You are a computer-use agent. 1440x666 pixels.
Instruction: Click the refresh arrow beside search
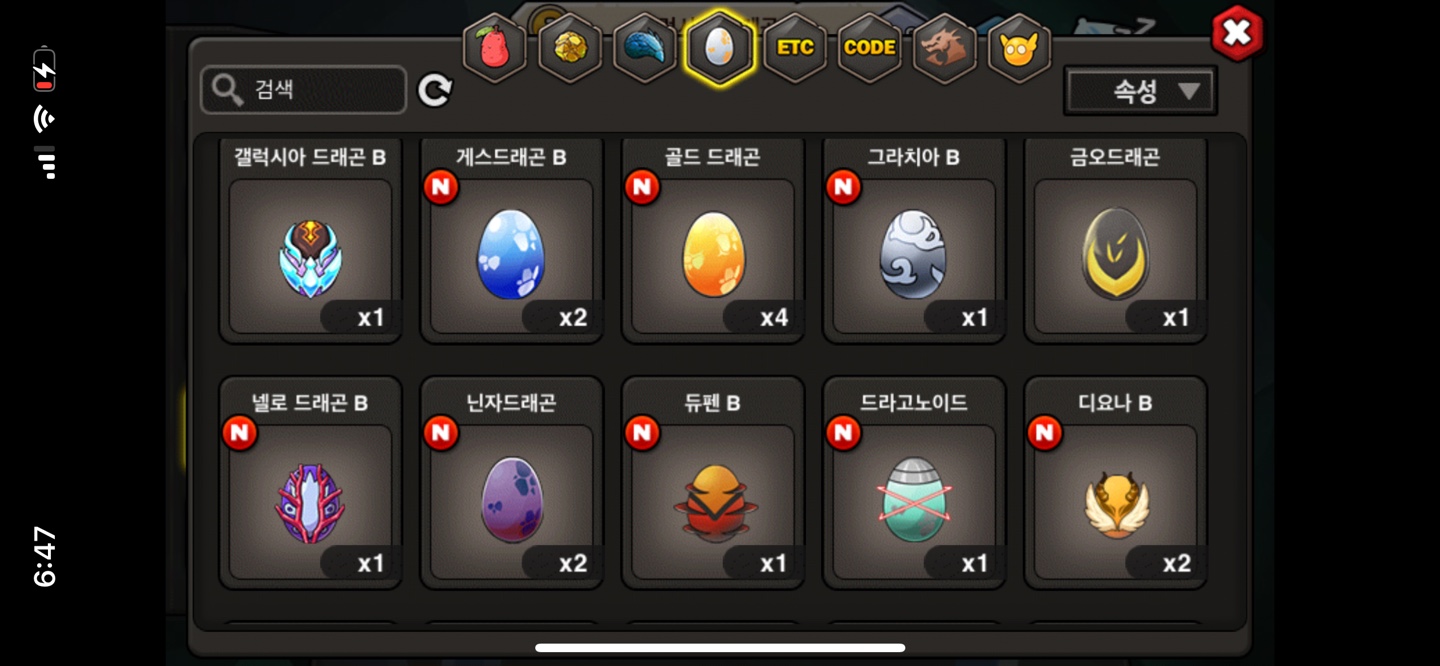click(x=434, y=91)
